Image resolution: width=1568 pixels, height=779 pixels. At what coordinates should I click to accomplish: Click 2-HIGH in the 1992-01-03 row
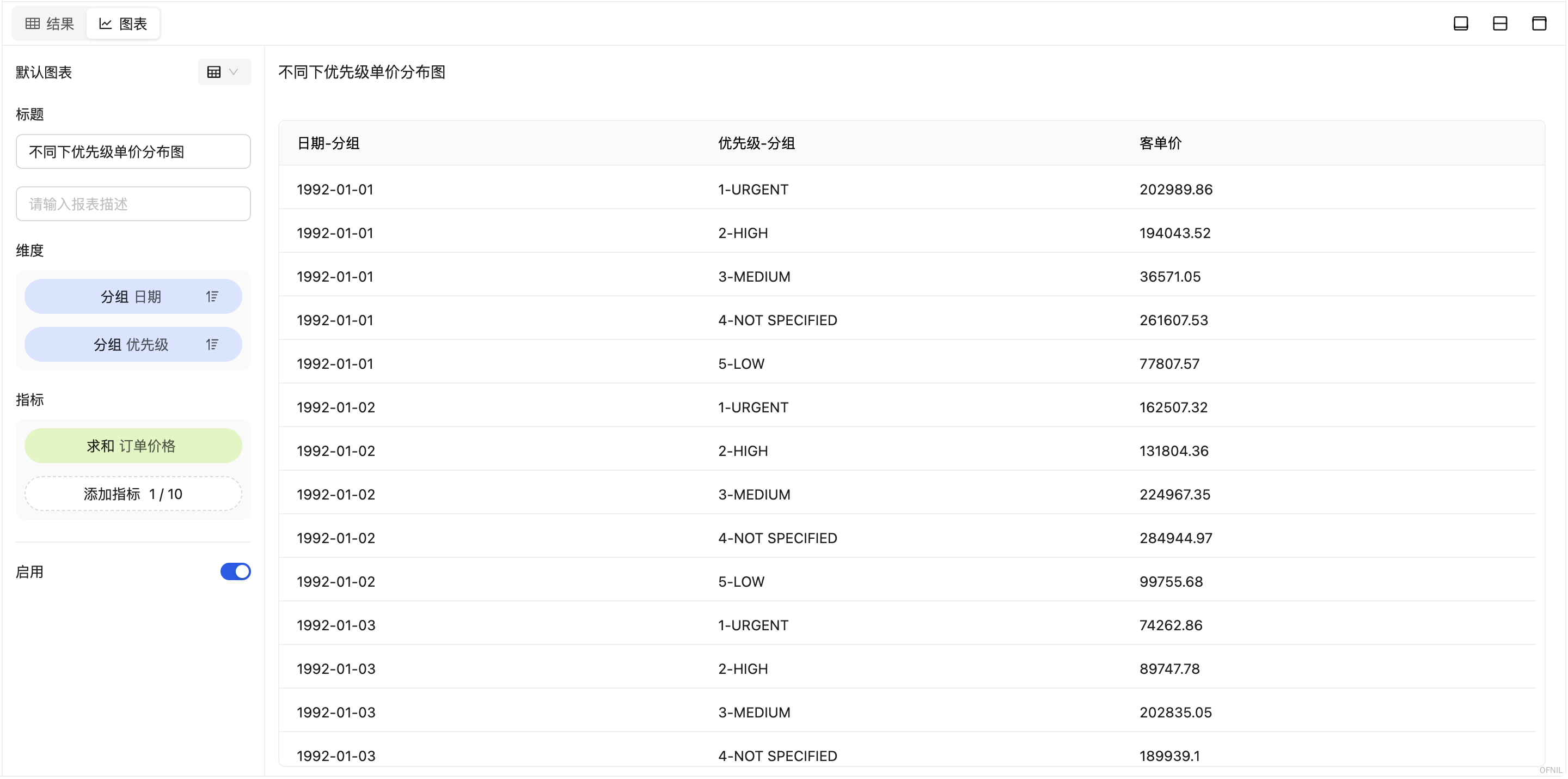[x=743, y=669]
